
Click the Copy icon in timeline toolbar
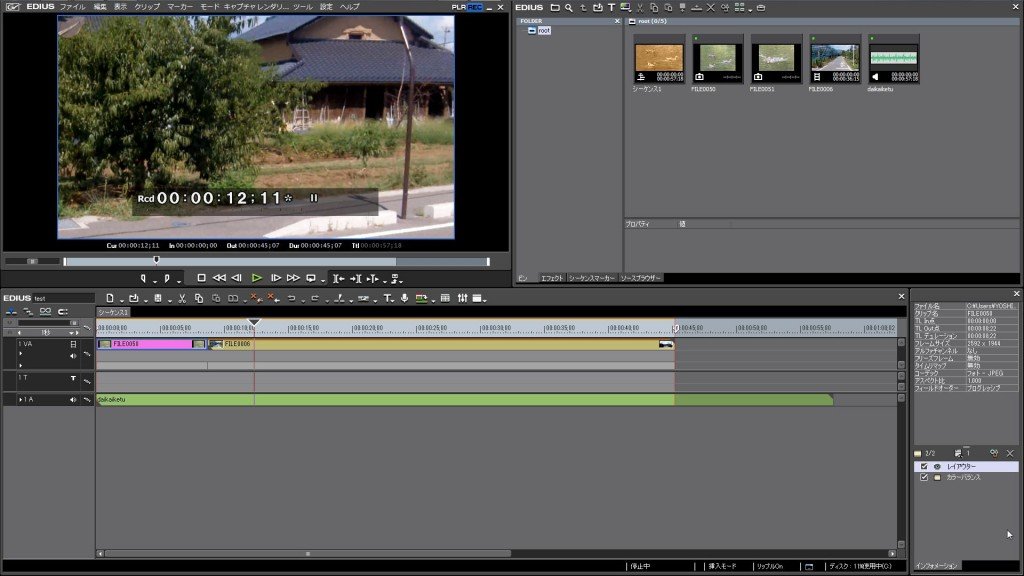click(199, 298)
